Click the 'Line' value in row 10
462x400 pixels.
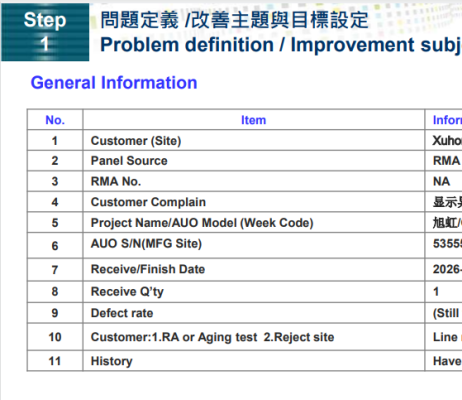[445, 337]
